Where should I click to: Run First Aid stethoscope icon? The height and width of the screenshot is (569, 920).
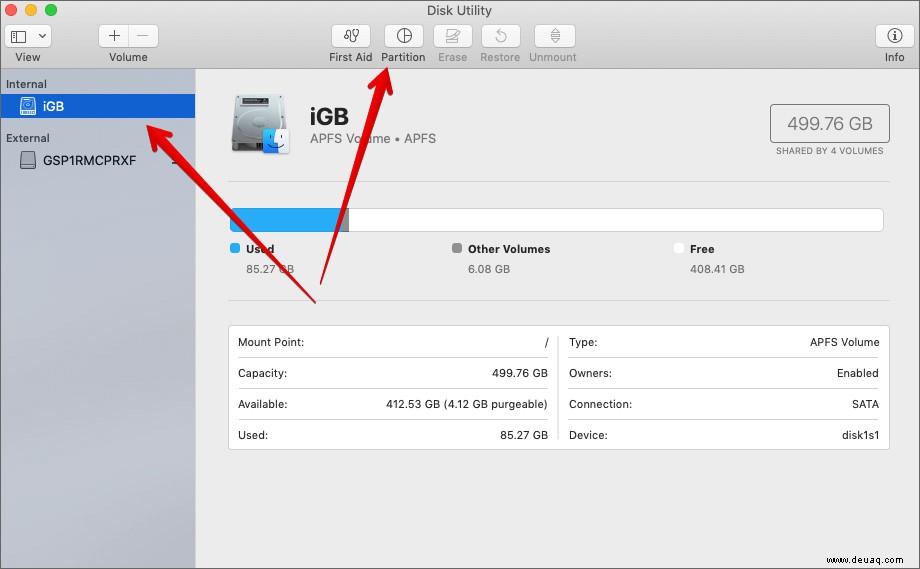351,36
